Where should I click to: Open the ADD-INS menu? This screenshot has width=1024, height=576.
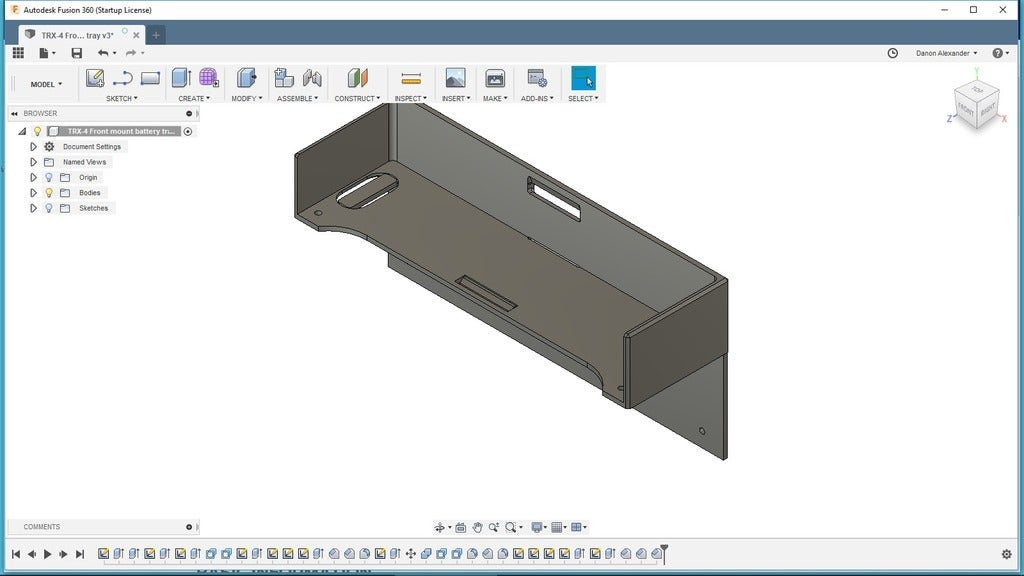(537, 99)
